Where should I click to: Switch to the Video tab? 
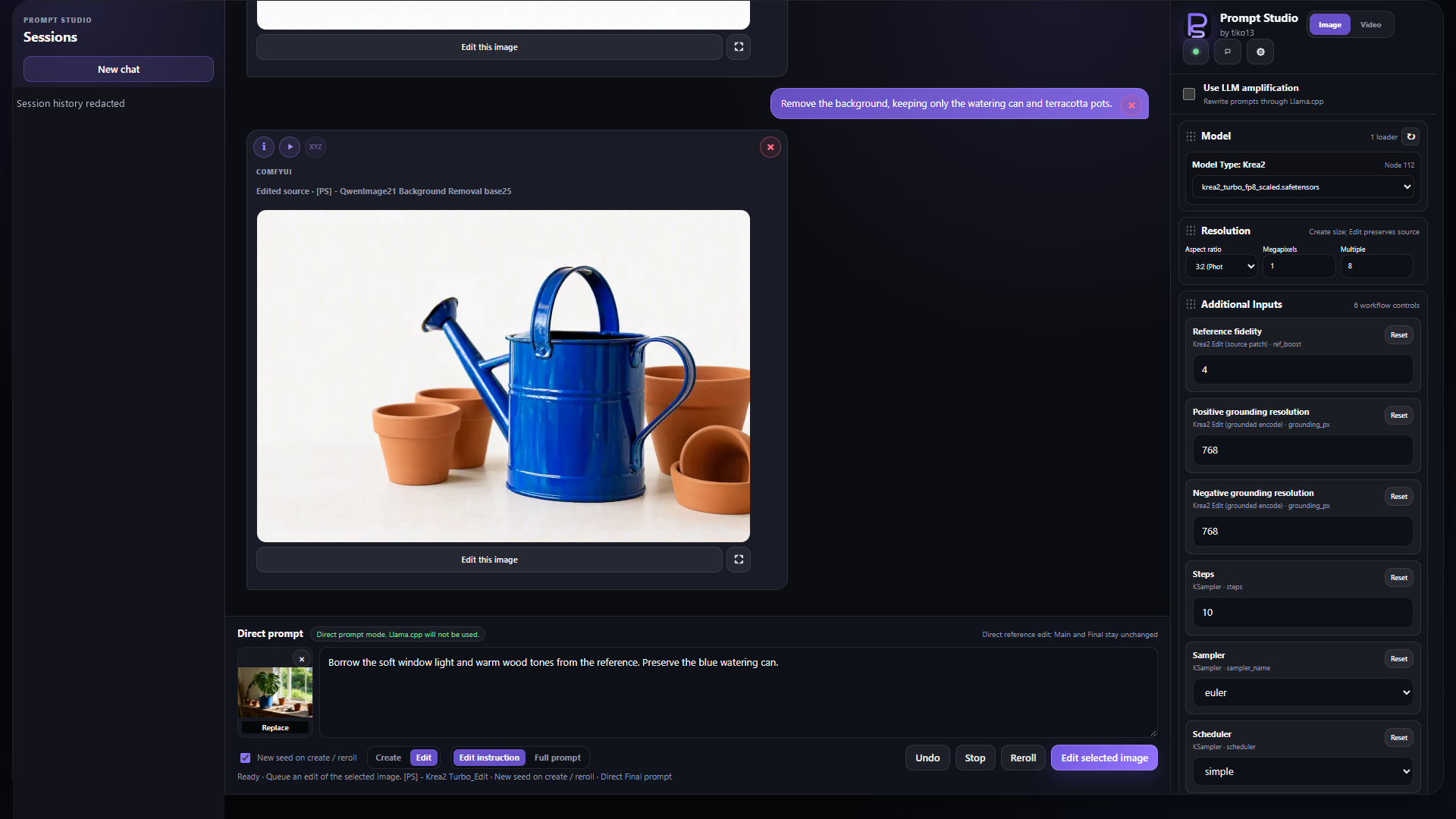pyautogui.click(x=1370, y=25)
